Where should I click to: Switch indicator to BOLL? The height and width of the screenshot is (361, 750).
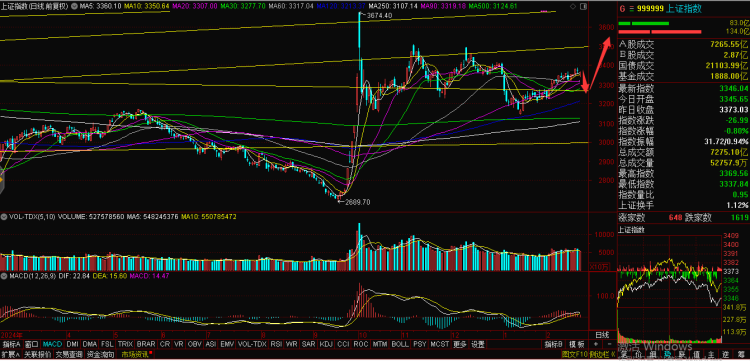point(400,344)
